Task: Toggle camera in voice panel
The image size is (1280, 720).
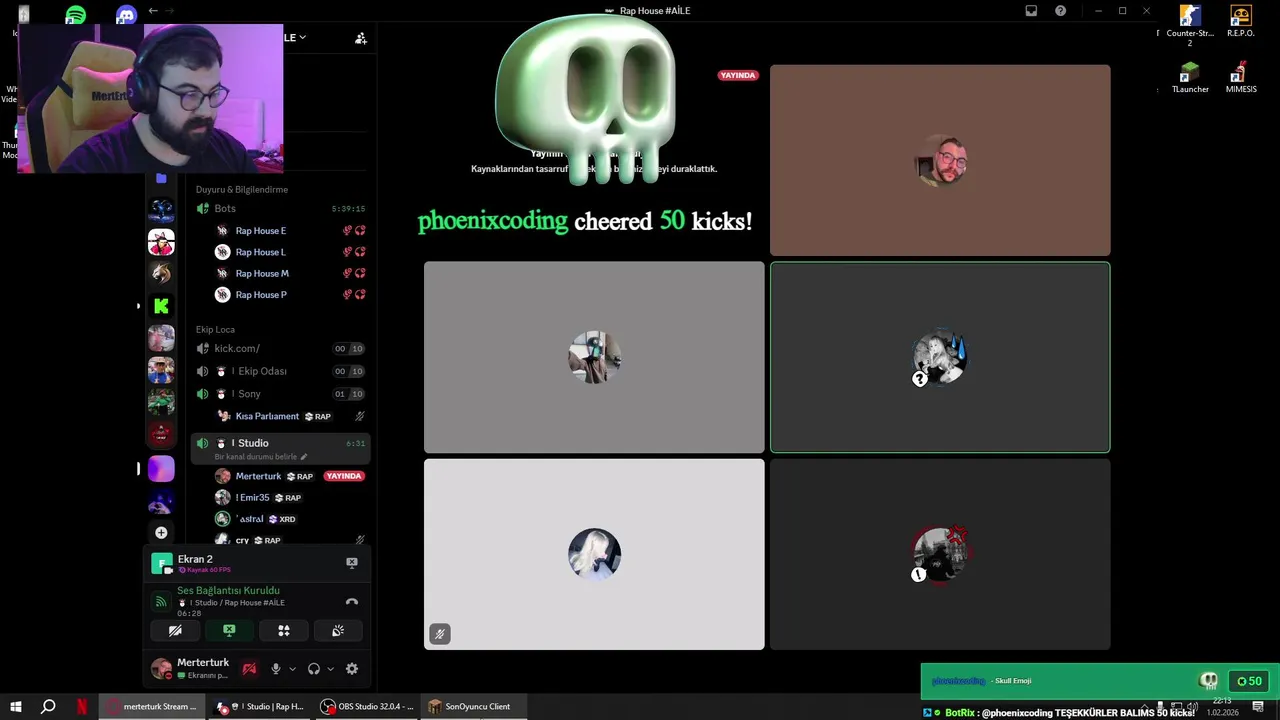Action: click(x=175, y=630)
